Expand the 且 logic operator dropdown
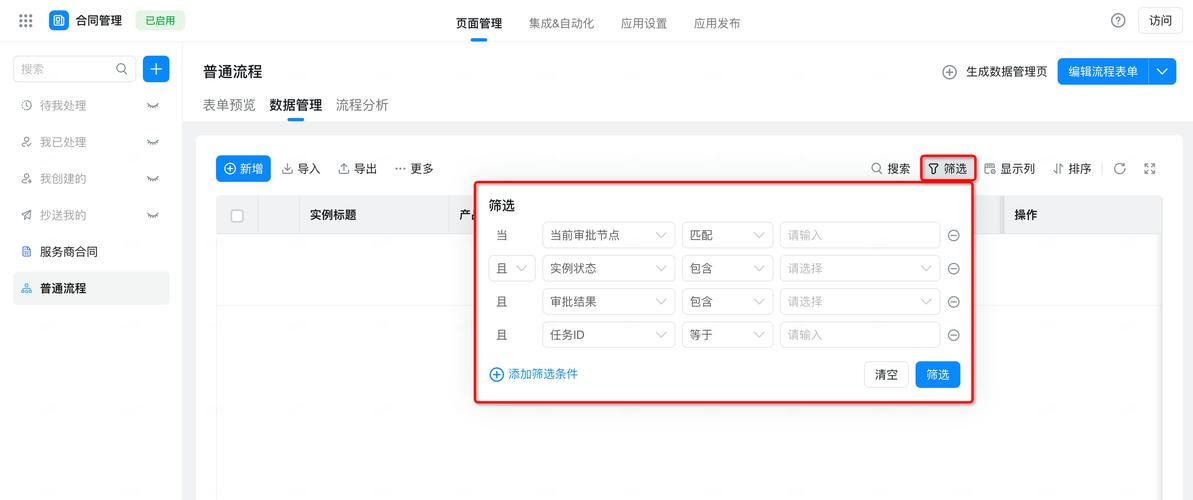The height and width of the screenshot is (500, 1193). tap(512, 268)
